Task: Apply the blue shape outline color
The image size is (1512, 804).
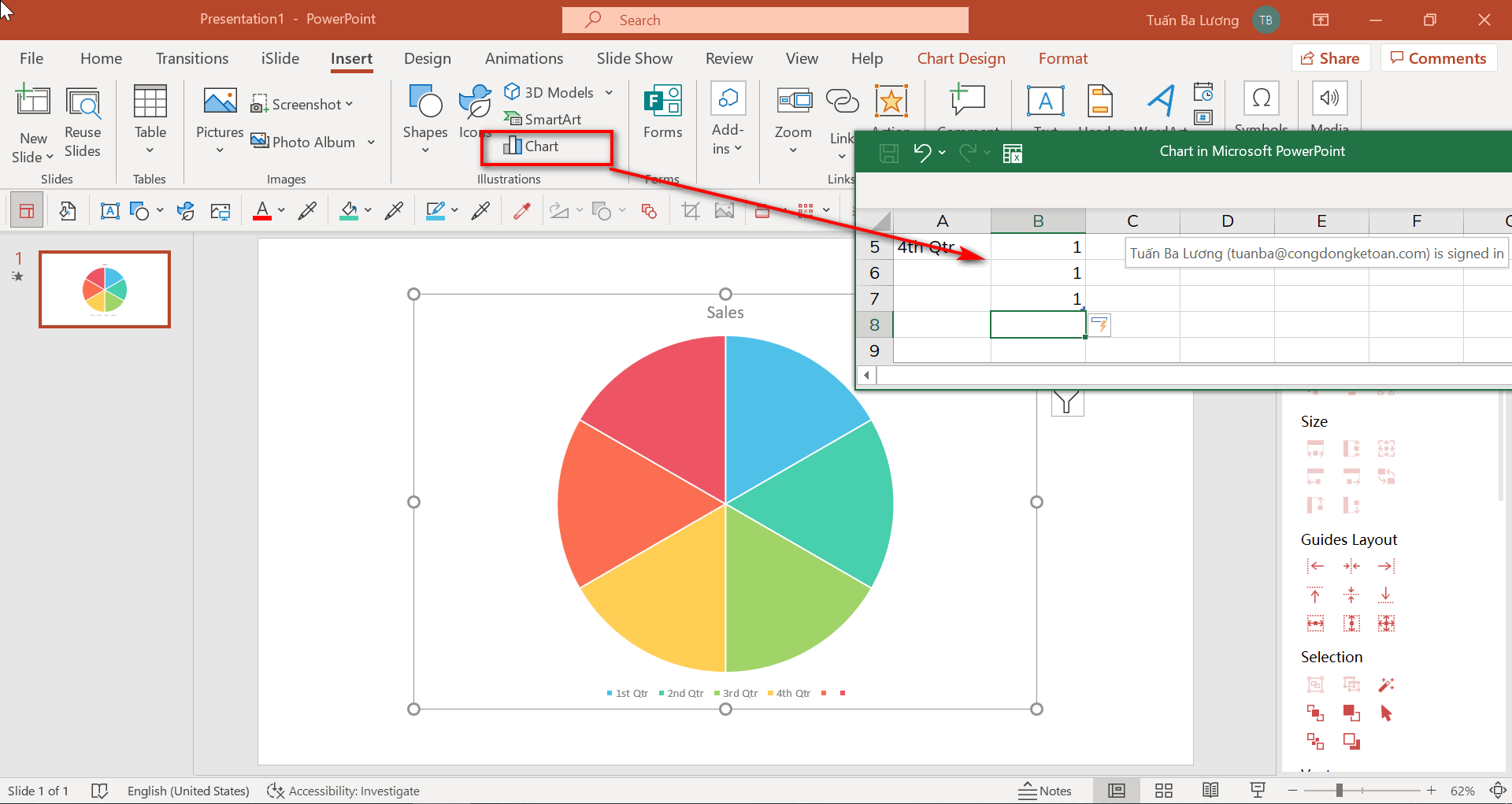Action: (435, 210)
